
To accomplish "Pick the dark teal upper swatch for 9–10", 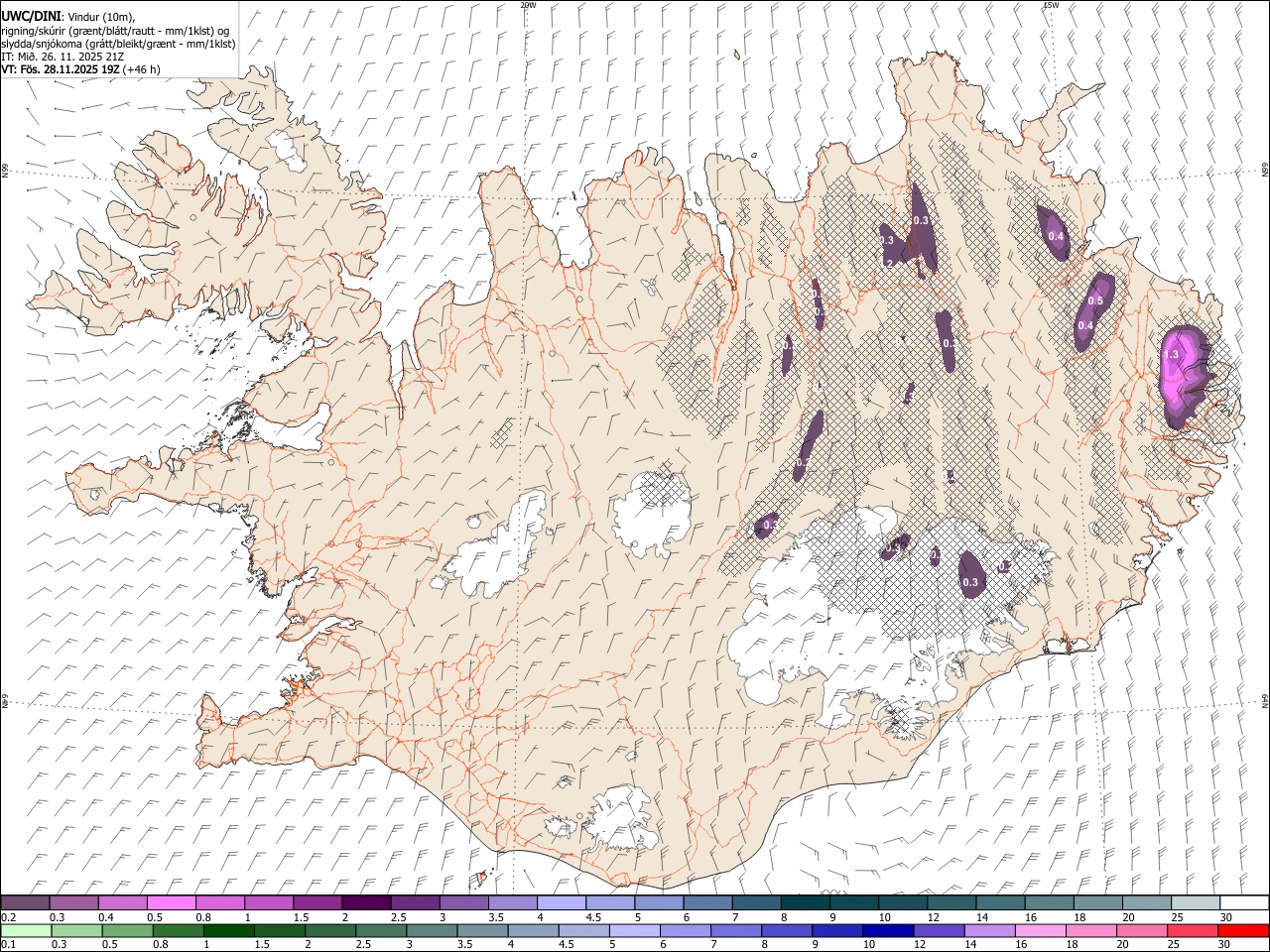I will coord(854,903).
